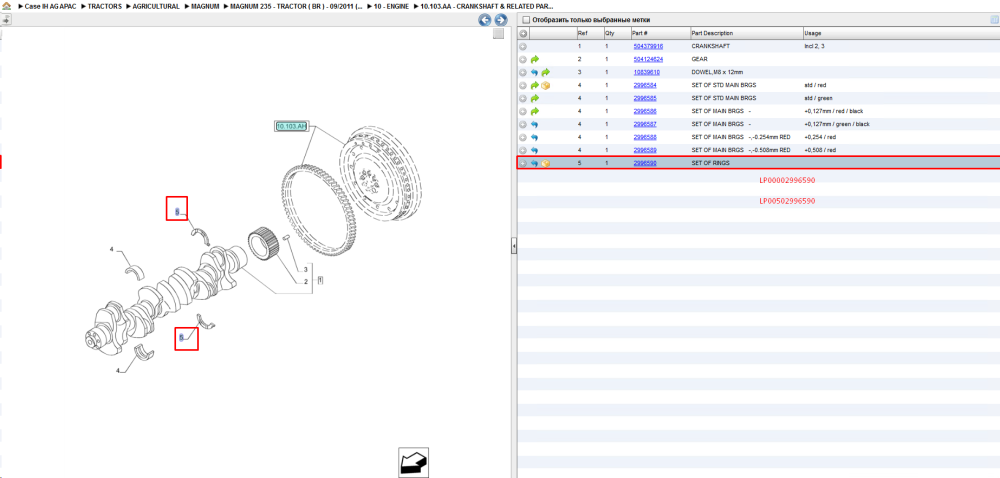Viewport: 1000px width, 478px height.
Task: Open part number link 2996589
Action: [x=645, y=150]
